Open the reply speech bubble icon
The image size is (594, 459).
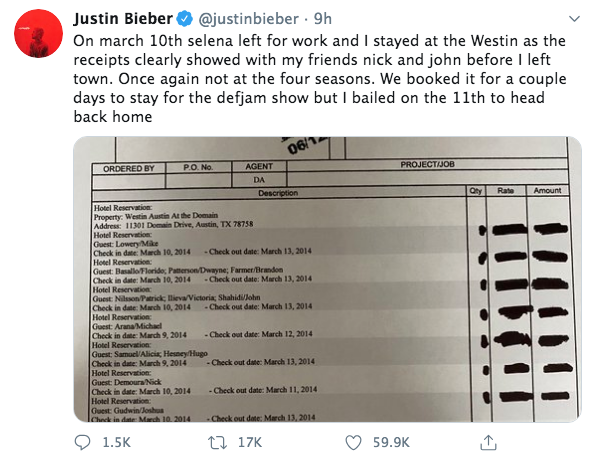pyautogui.click(x=82, y=442)
